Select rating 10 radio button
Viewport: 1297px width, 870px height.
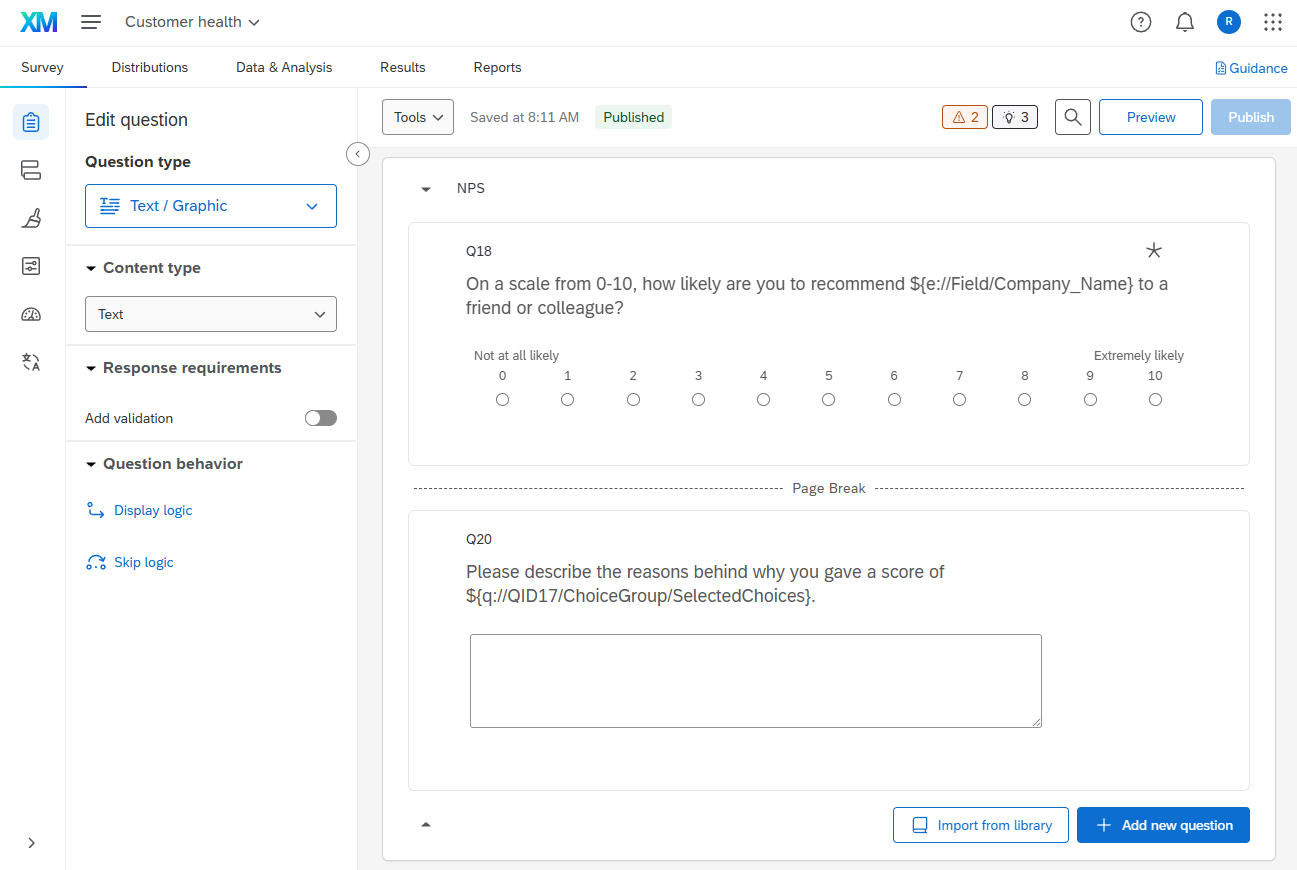[x=1155, y=400]
